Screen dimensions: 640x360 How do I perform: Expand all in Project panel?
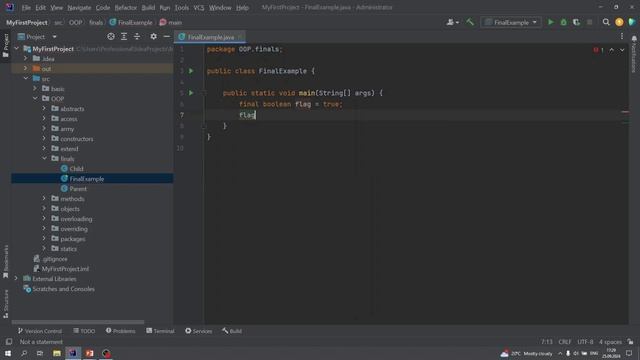tap(124, 37)
